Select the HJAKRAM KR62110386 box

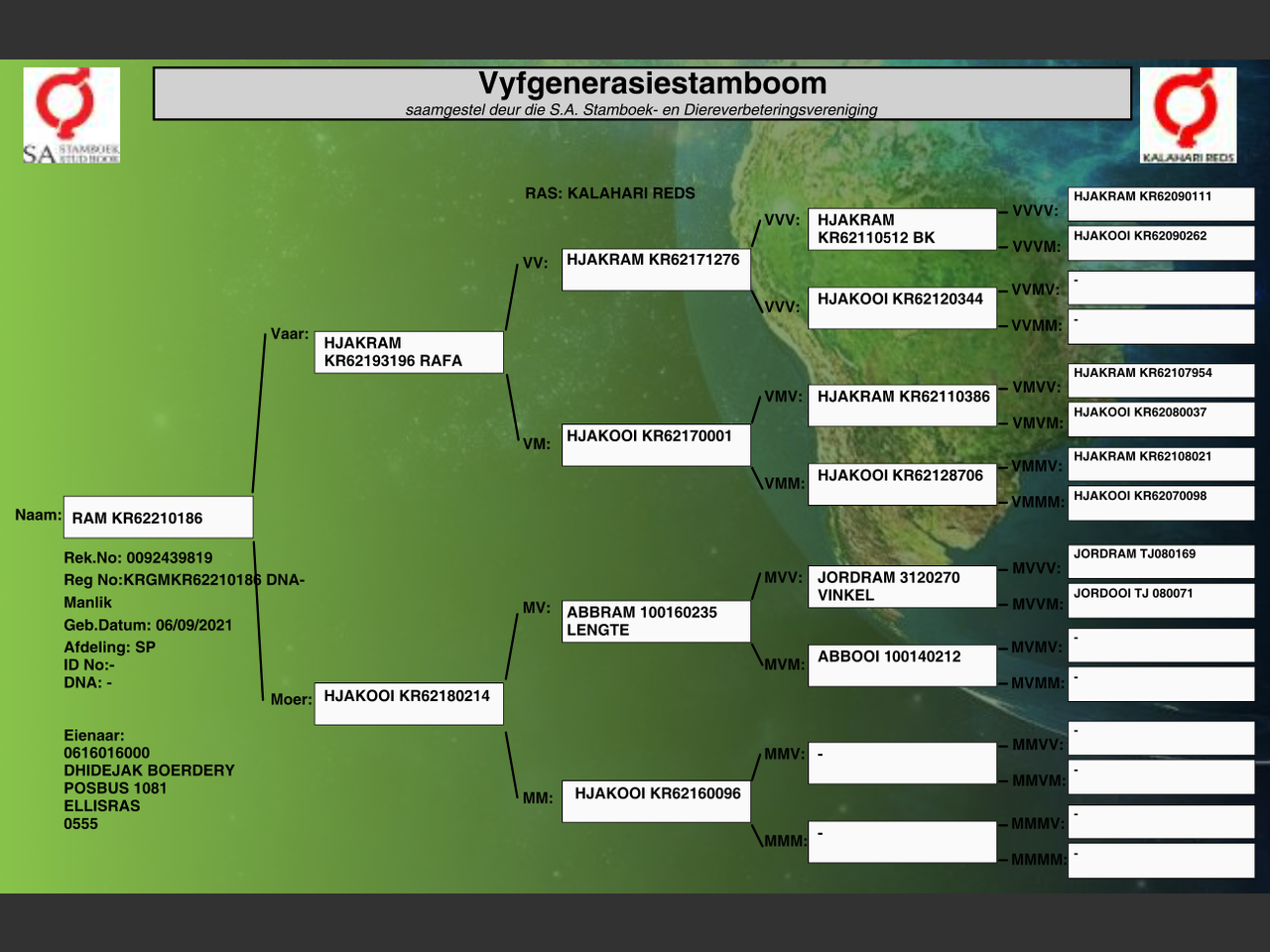tap(902, 405)
